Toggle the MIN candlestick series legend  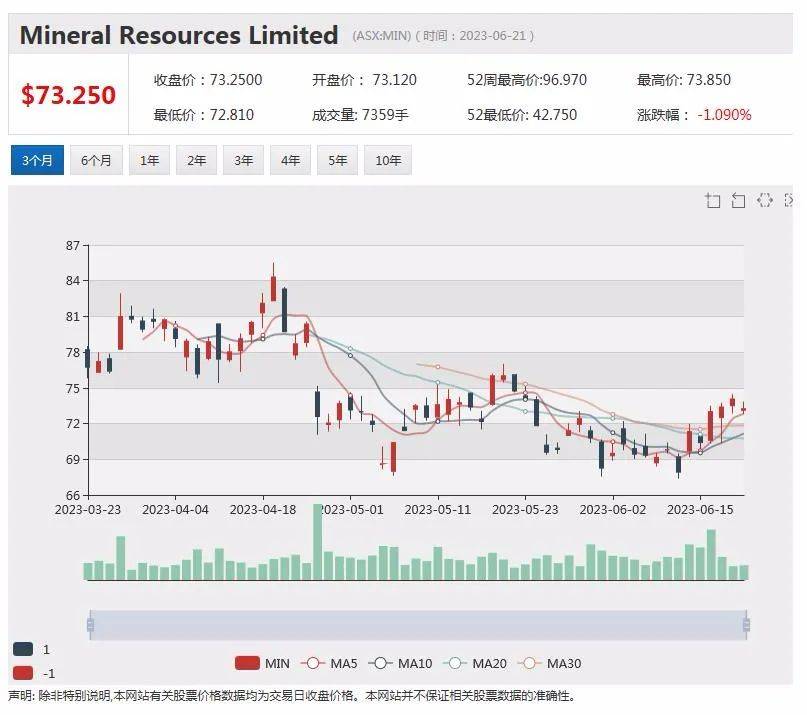tap(262, 663)
